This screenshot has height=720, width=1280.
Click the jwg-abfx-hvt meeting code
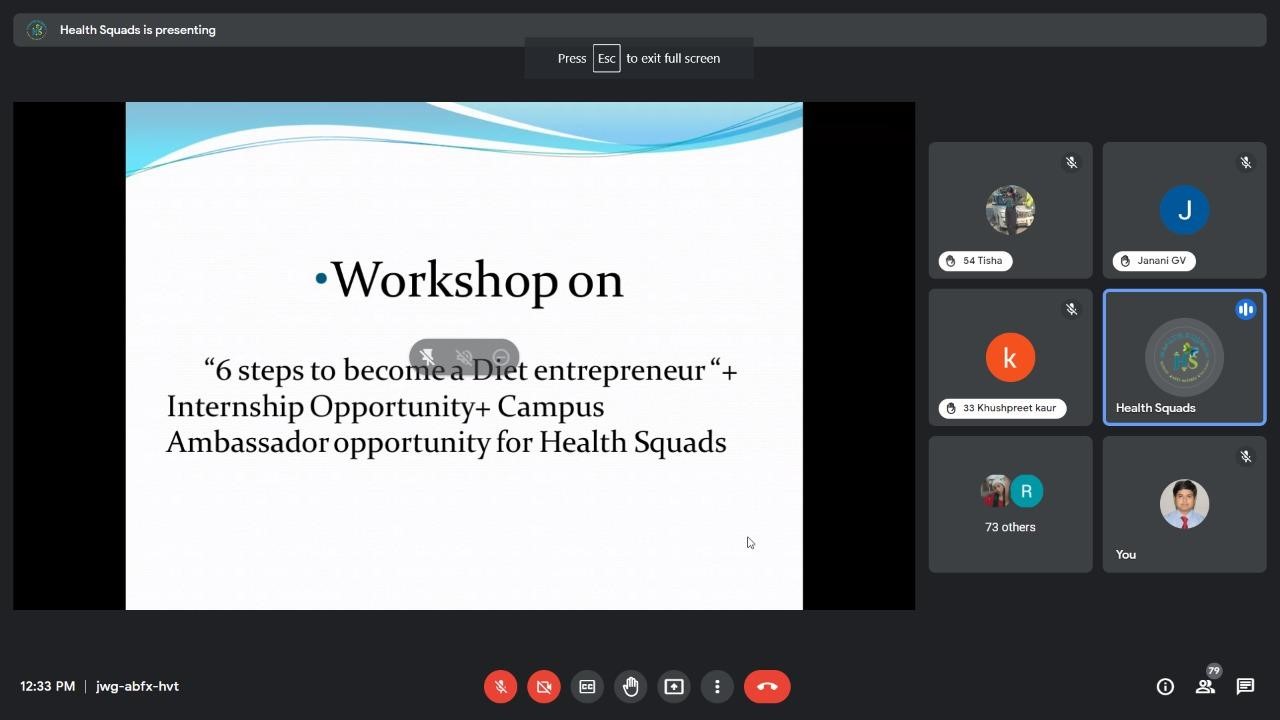(x=137, y=686)
